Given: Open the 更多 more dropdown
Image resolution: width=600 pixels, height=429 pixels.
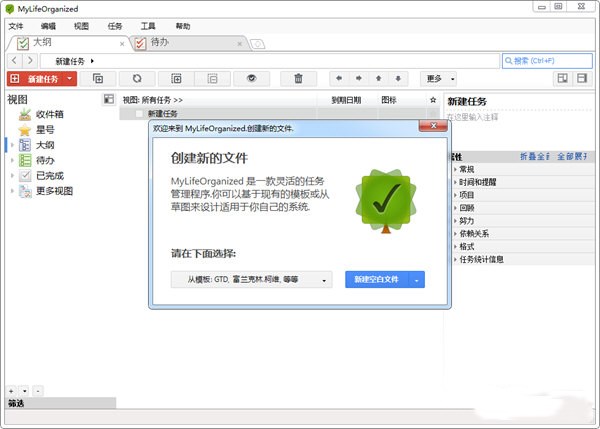Looking at the screenshot, I should (438, 79).
